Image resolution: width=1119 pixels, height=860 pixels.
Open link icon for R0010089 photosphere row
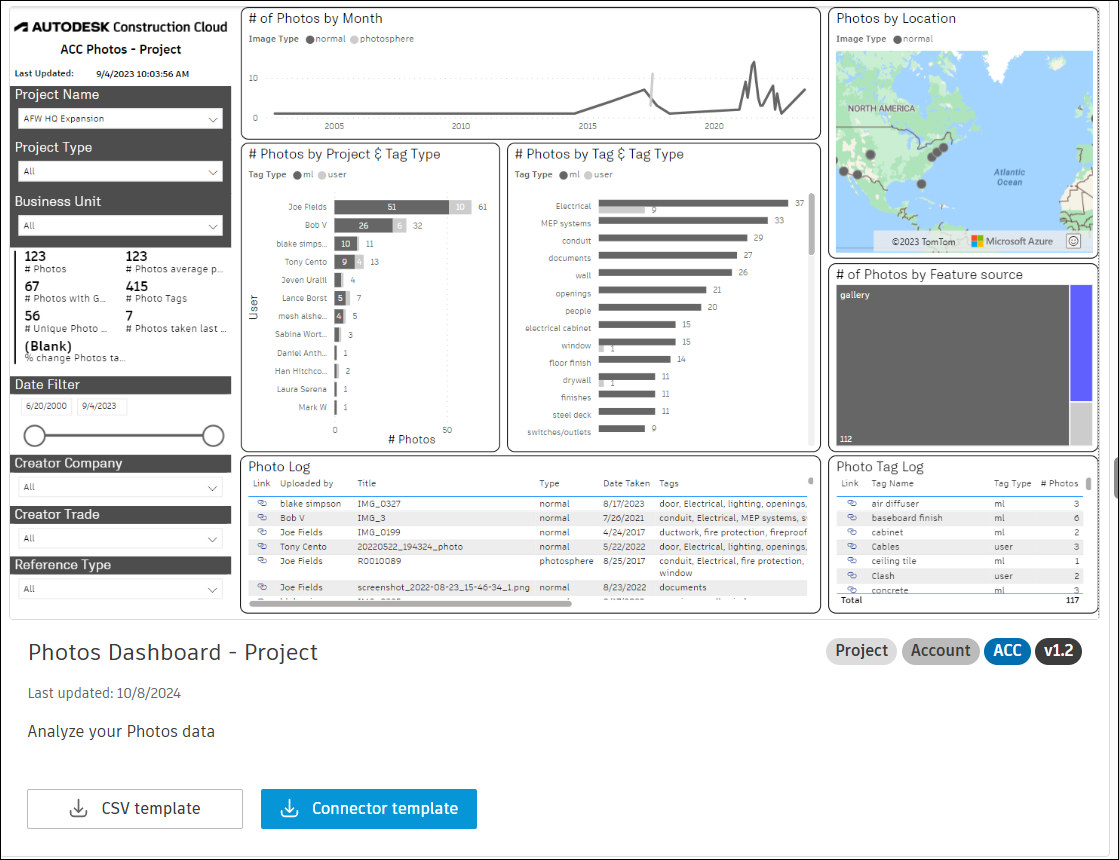click(x=262, y=560)
